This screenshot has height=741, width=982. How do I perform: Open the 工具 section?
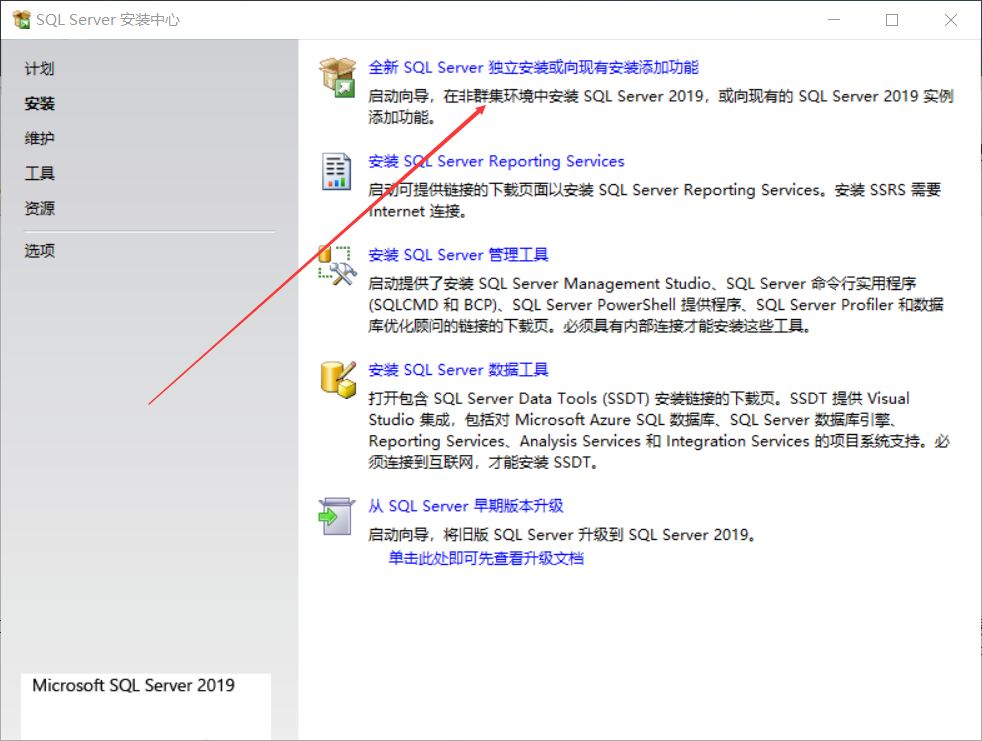coord(39,173)
